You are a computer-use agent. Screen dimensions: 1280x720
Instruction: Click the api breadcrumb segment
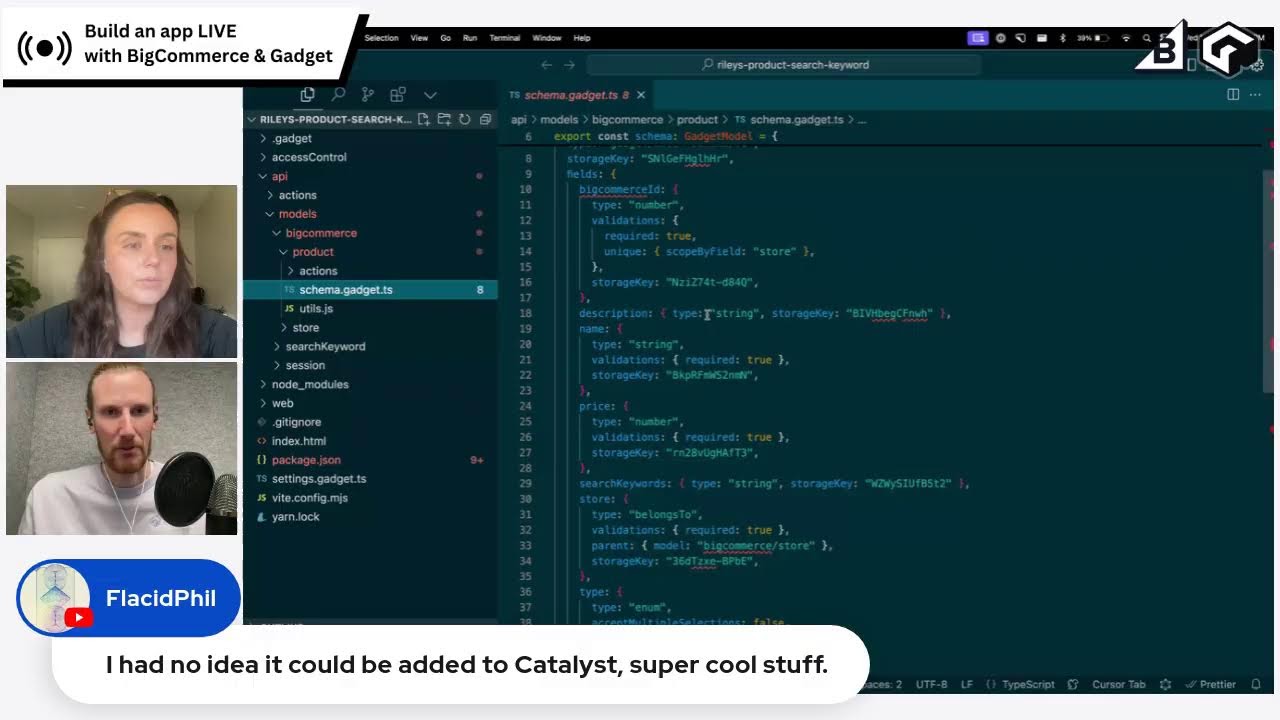pyautogui.click(x=518, y=120)
